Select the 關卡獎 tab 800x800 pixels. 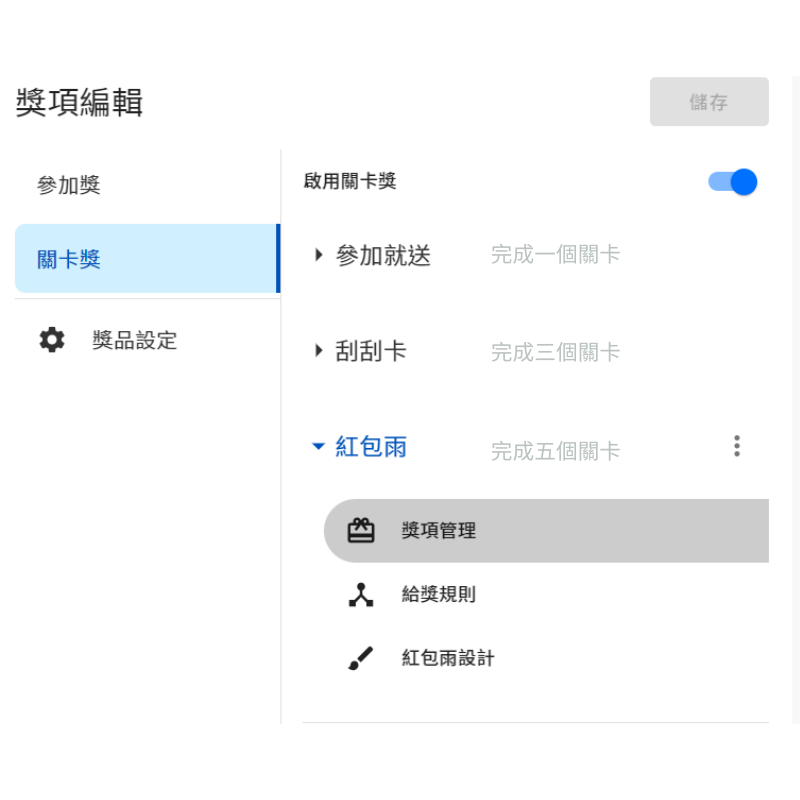click(69, 260)
